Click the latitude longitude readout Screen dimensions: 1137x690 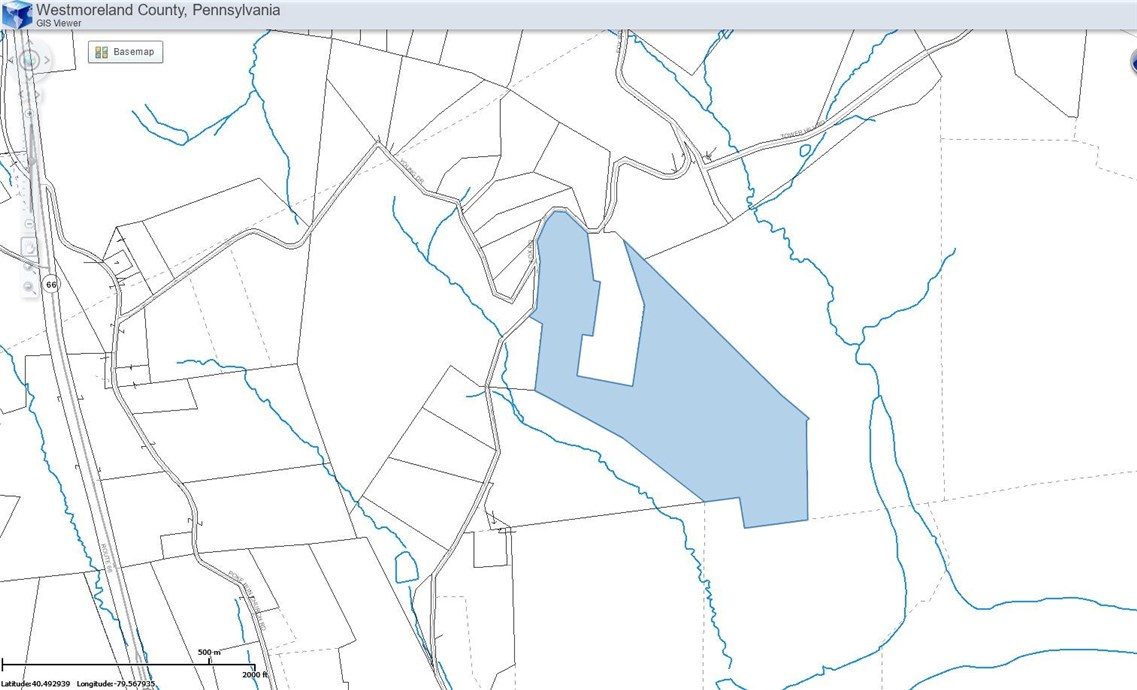coord(78,684)
